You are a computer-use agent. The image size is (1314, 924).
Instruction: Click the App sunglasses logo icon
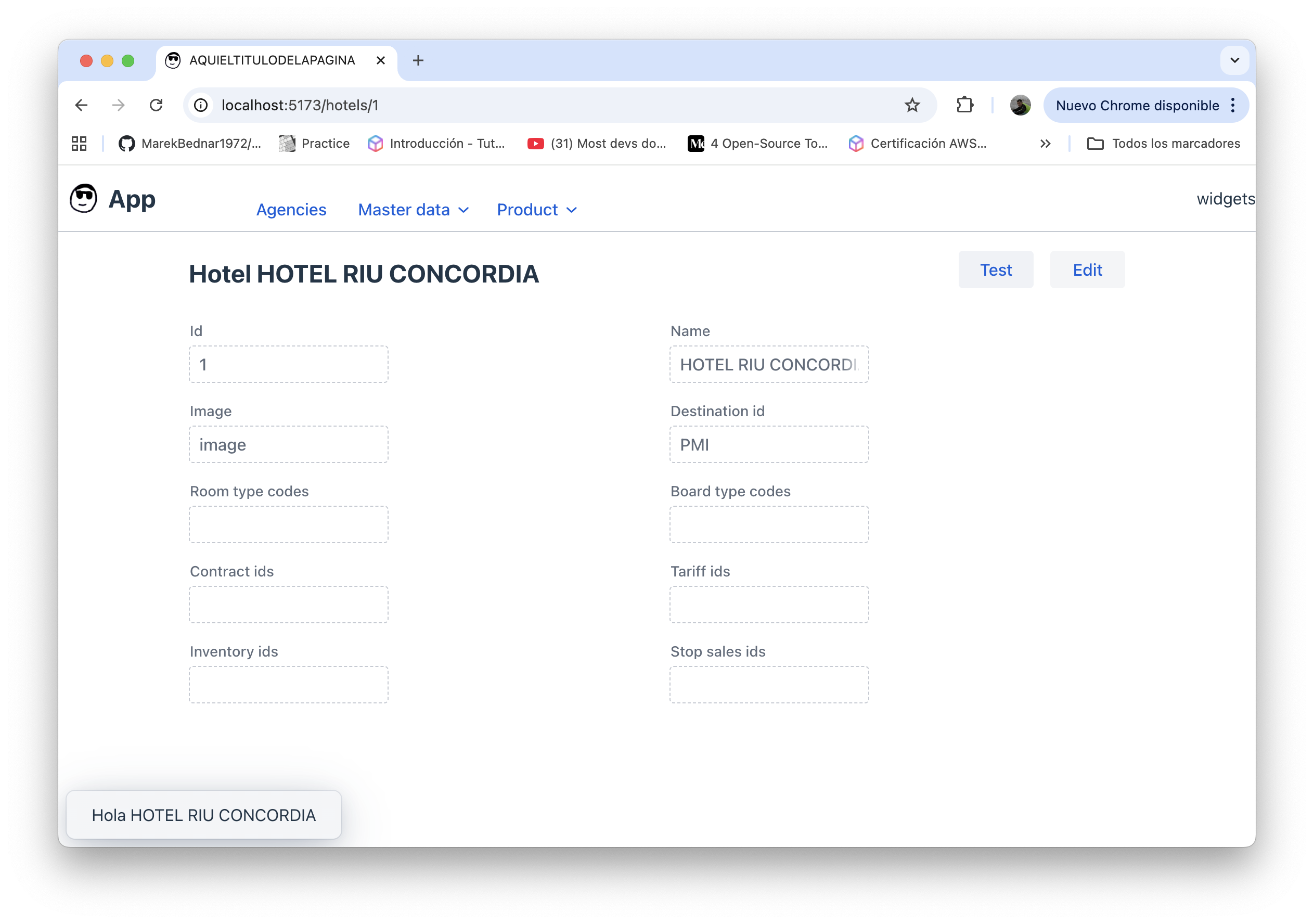coord(84,199)
